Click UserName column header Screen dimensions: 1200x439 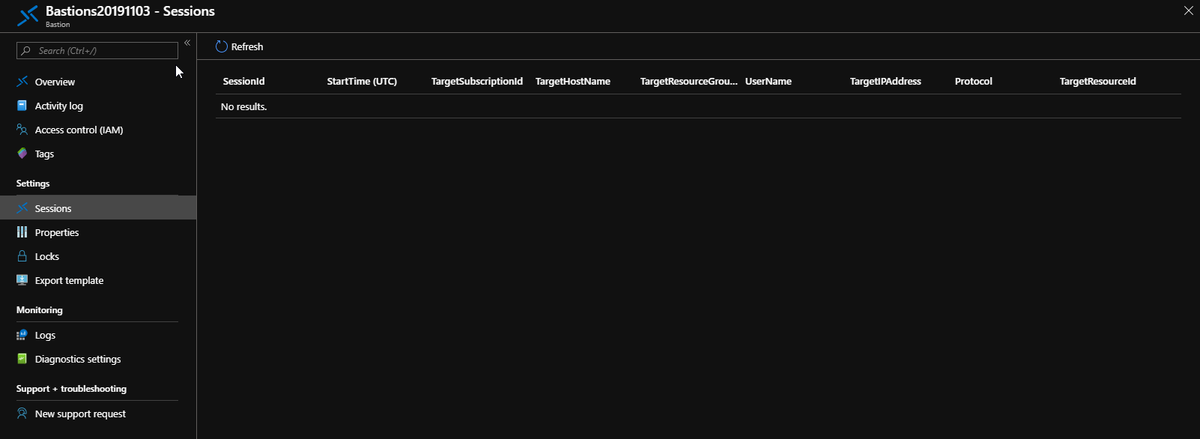[x=768, y=81]
